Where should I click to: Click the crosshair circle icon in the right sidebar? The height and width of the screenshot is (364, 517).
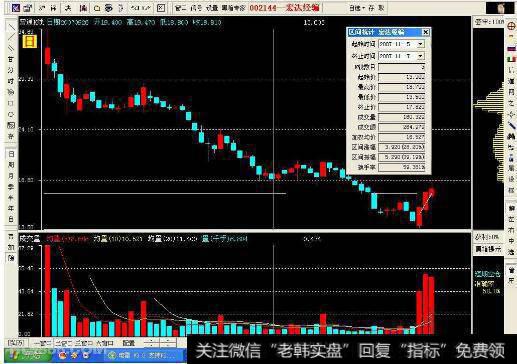pyautogui.click(x=511, y=26)
